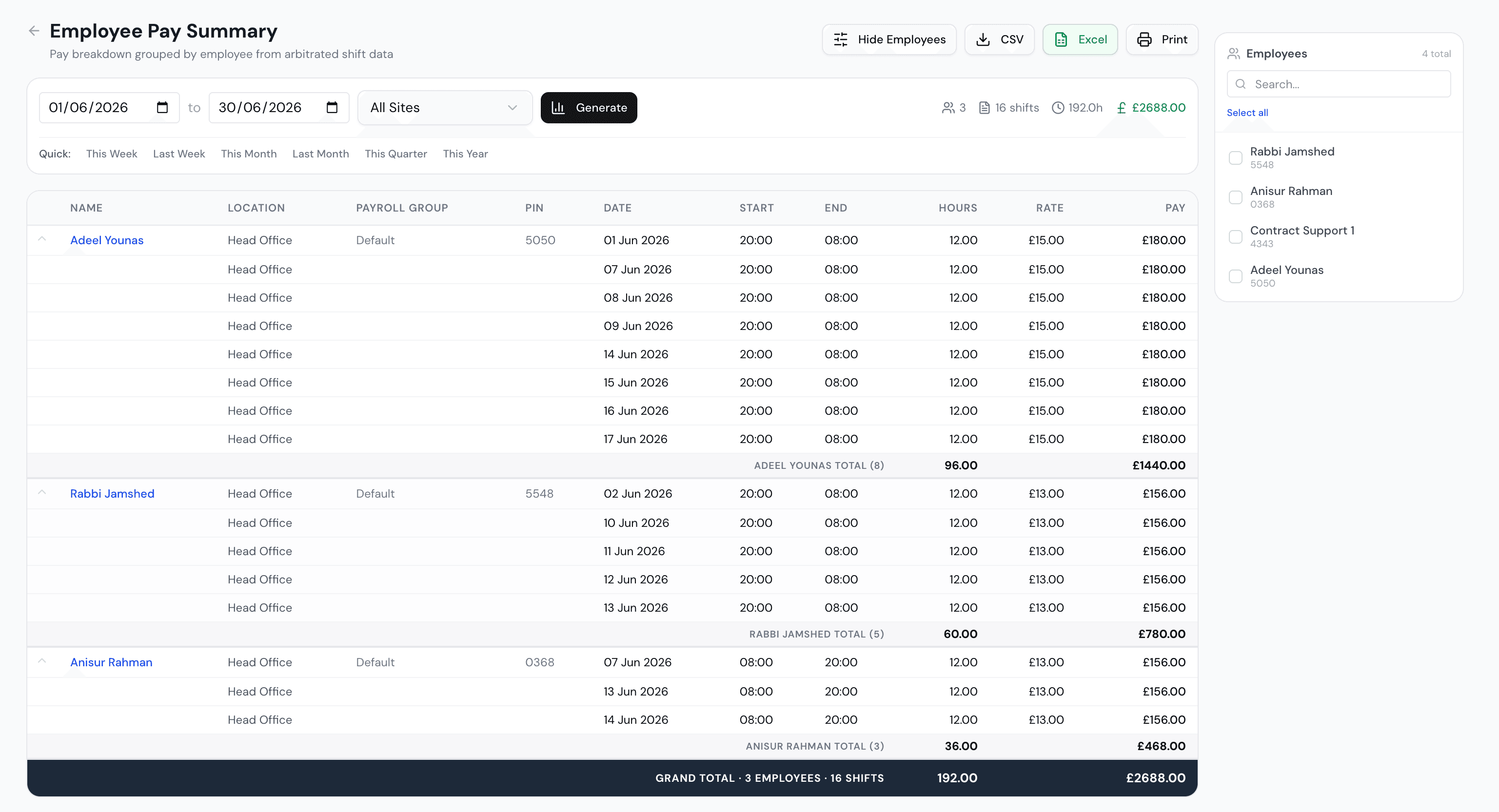This screenshot has height=812, width=1499.
Task: Click the 01 Jun 2026 date cell
Action: pos(636,240)
